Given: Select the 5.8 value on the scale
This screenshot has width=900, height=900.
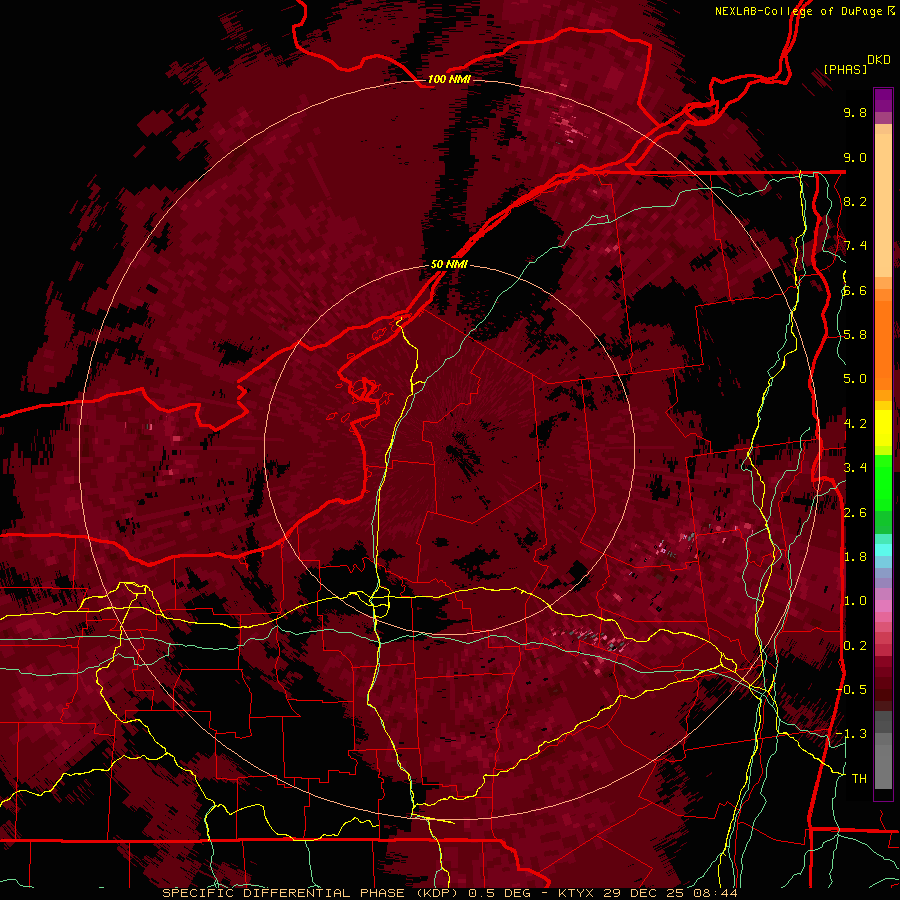Looking at the screenshot, I should pos(855,335).
